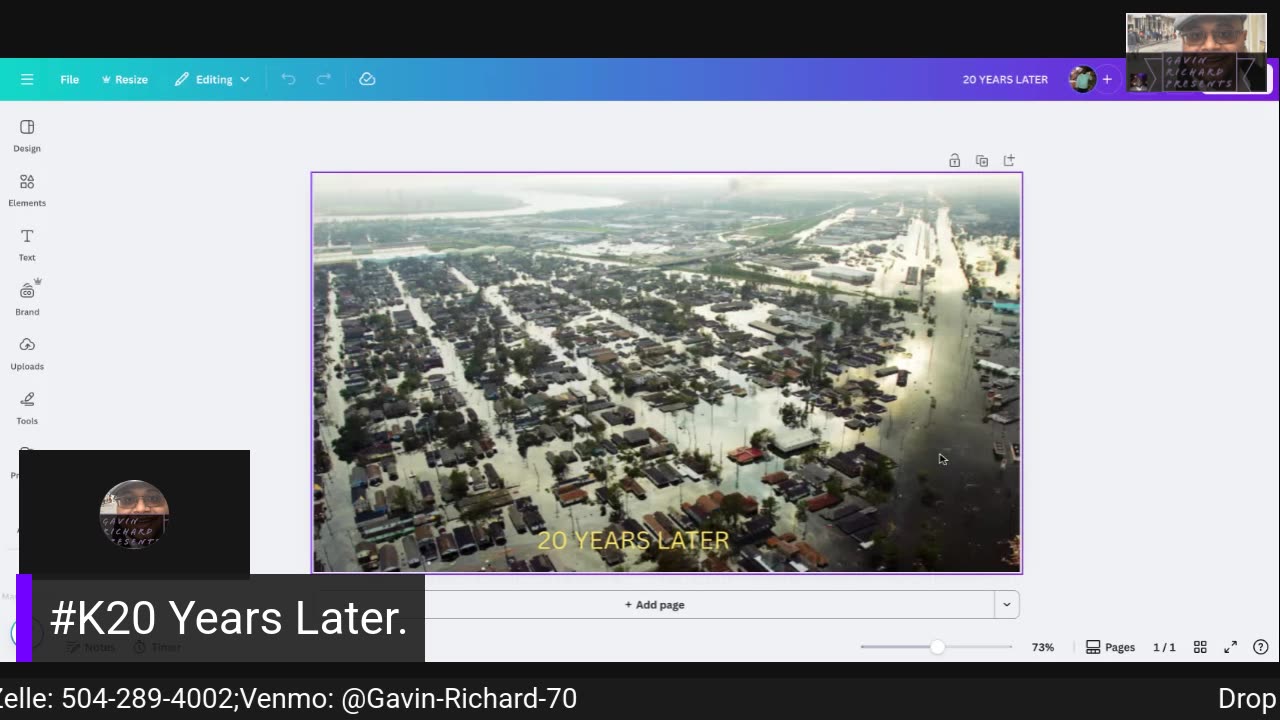Open the Resize options
Viewport: 1280px width, 720px height.
click(x=124, y=79)
